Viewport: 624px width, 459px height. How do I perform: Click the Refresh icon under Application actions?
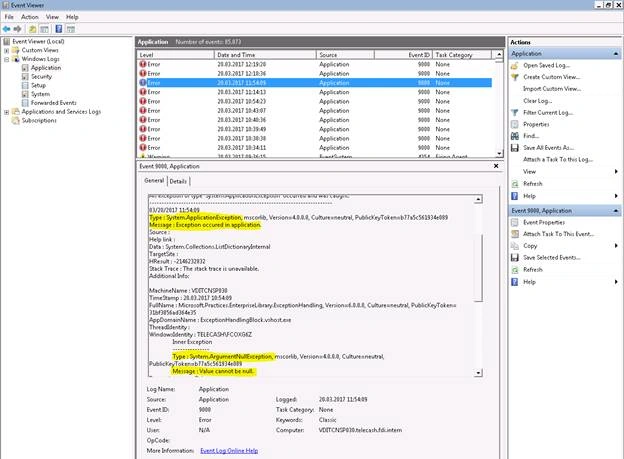[x=515, y=184]
